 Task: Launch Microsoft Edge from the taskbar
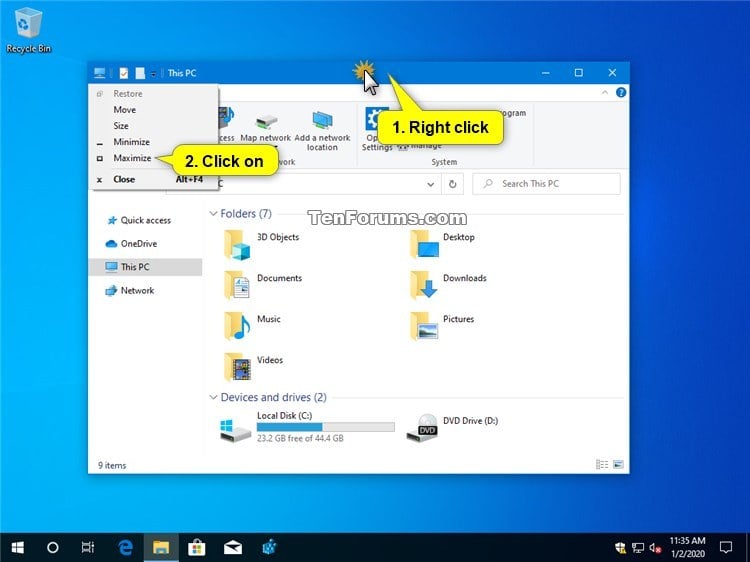[125, 547]
